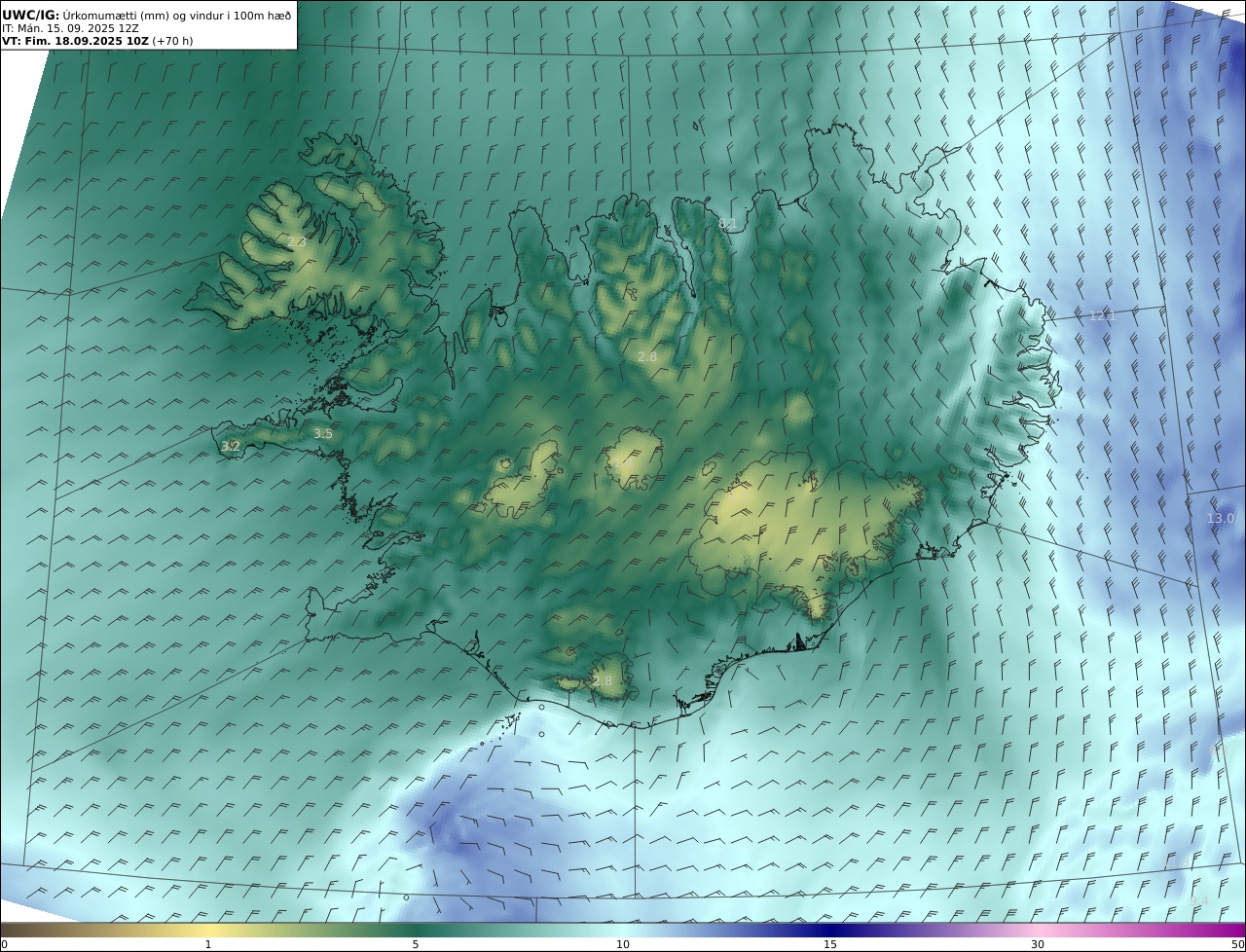Click the colorbar tick label '1'
This screenshot has width=1246, height=952.
(208, 944)
